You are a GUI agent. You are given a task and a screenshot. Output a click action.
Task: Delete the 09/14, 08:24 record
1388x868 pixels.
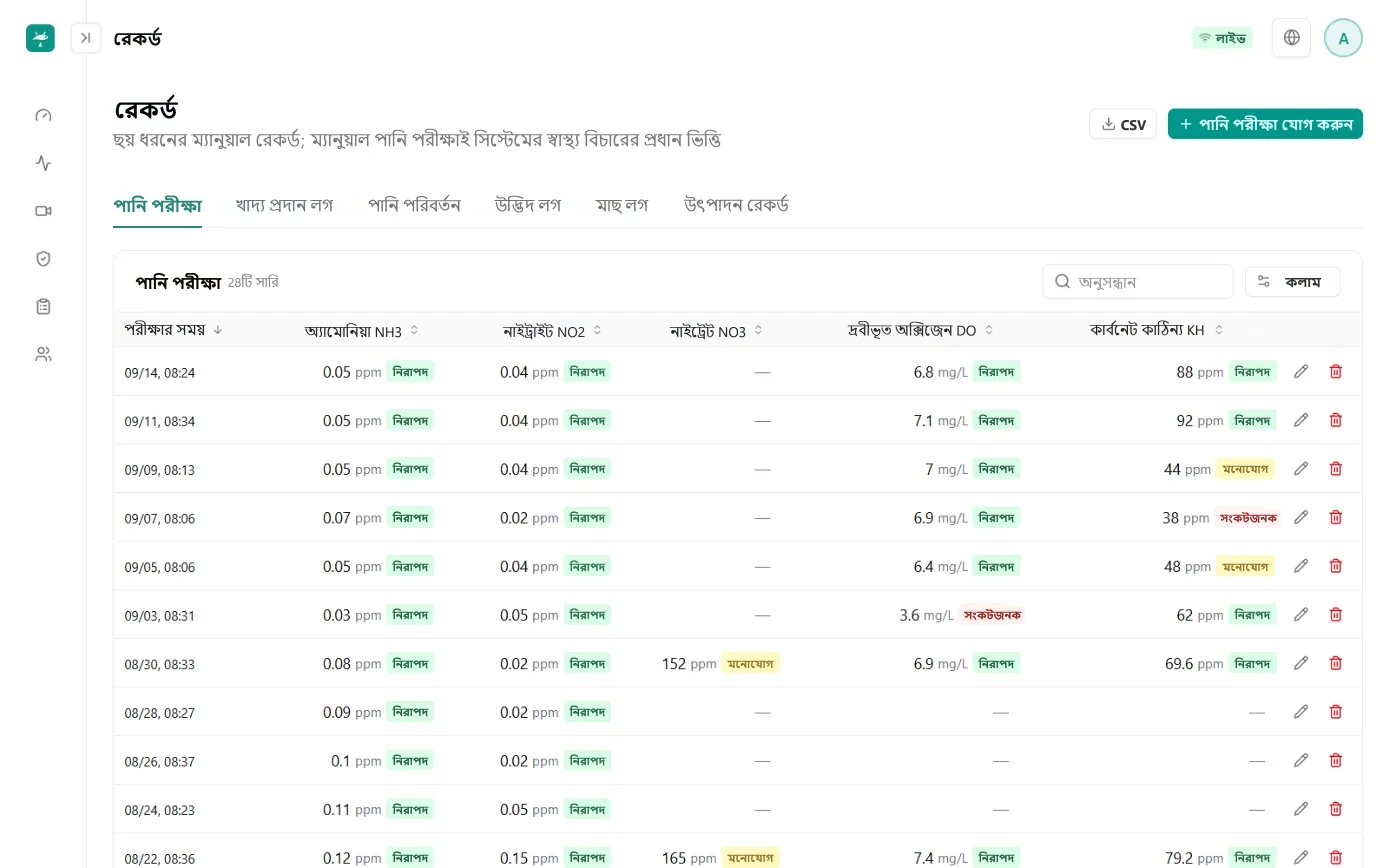[1335, 372]
